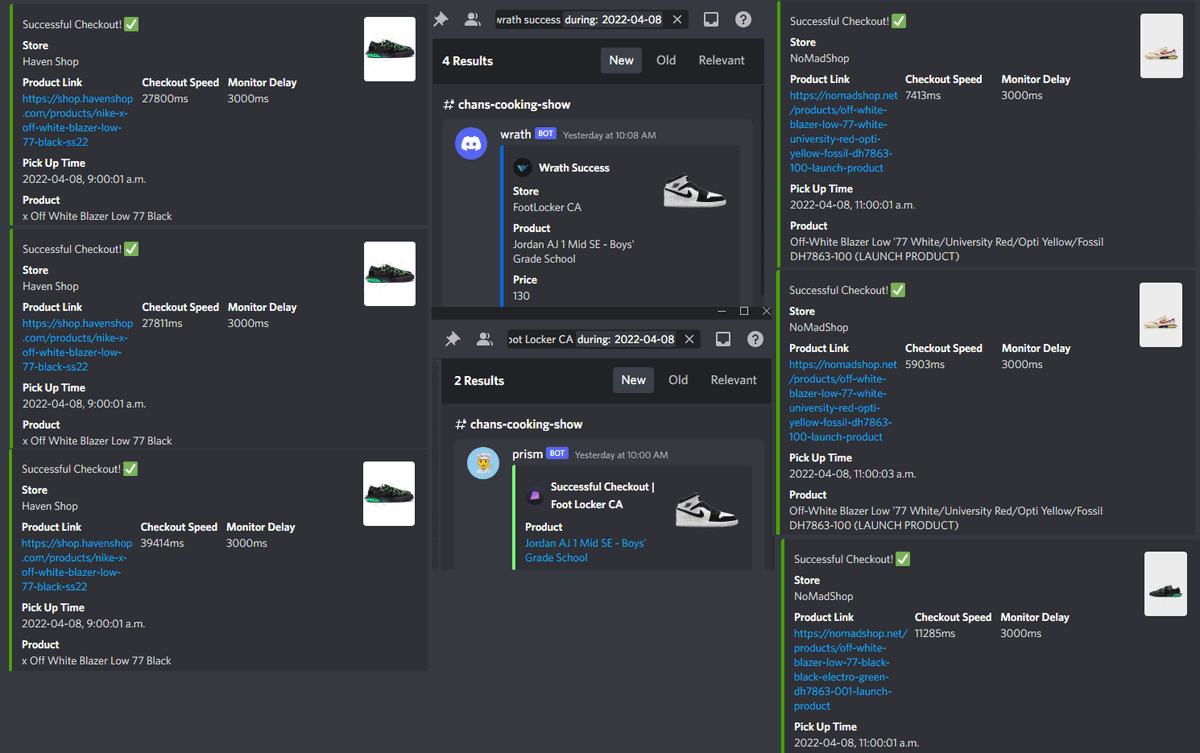Image resolution: width=1200 pixels, height=753 pixels.
Task: Minimize the lower search window
Action: (x=720, y=312)
